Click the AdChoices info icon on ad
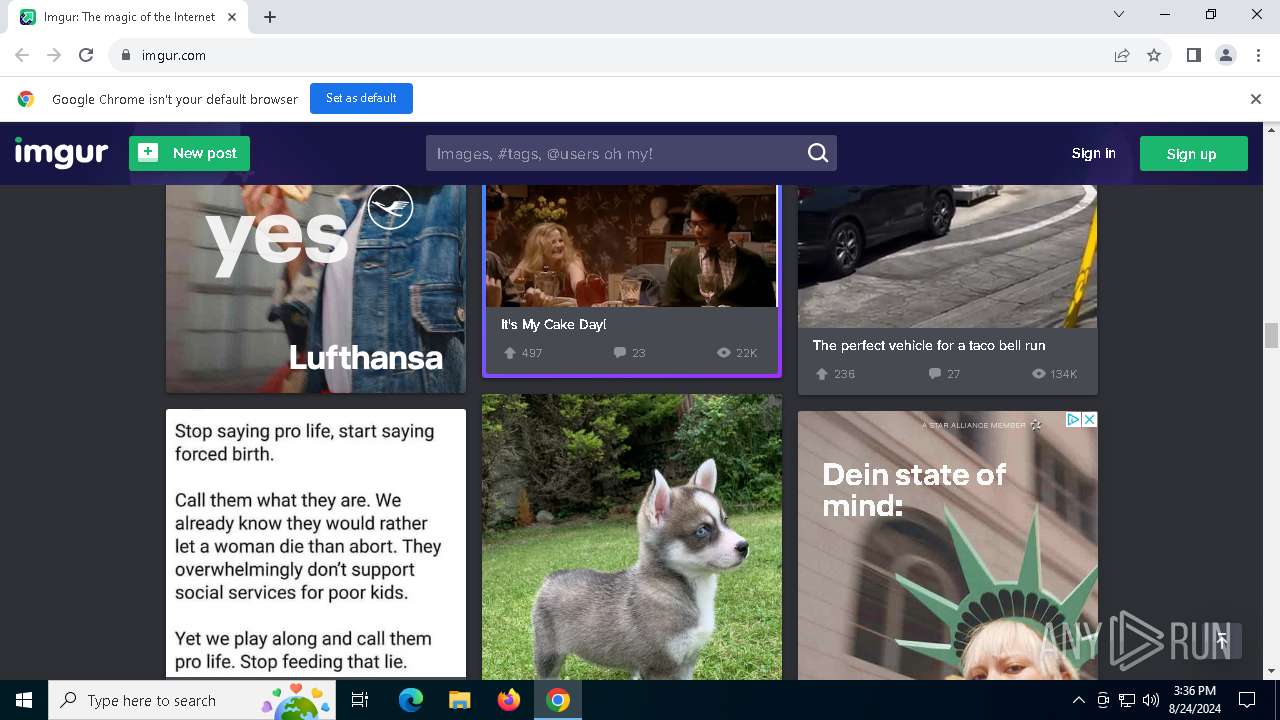Viewport: 1280px width, 720px height. (1073, 420)
